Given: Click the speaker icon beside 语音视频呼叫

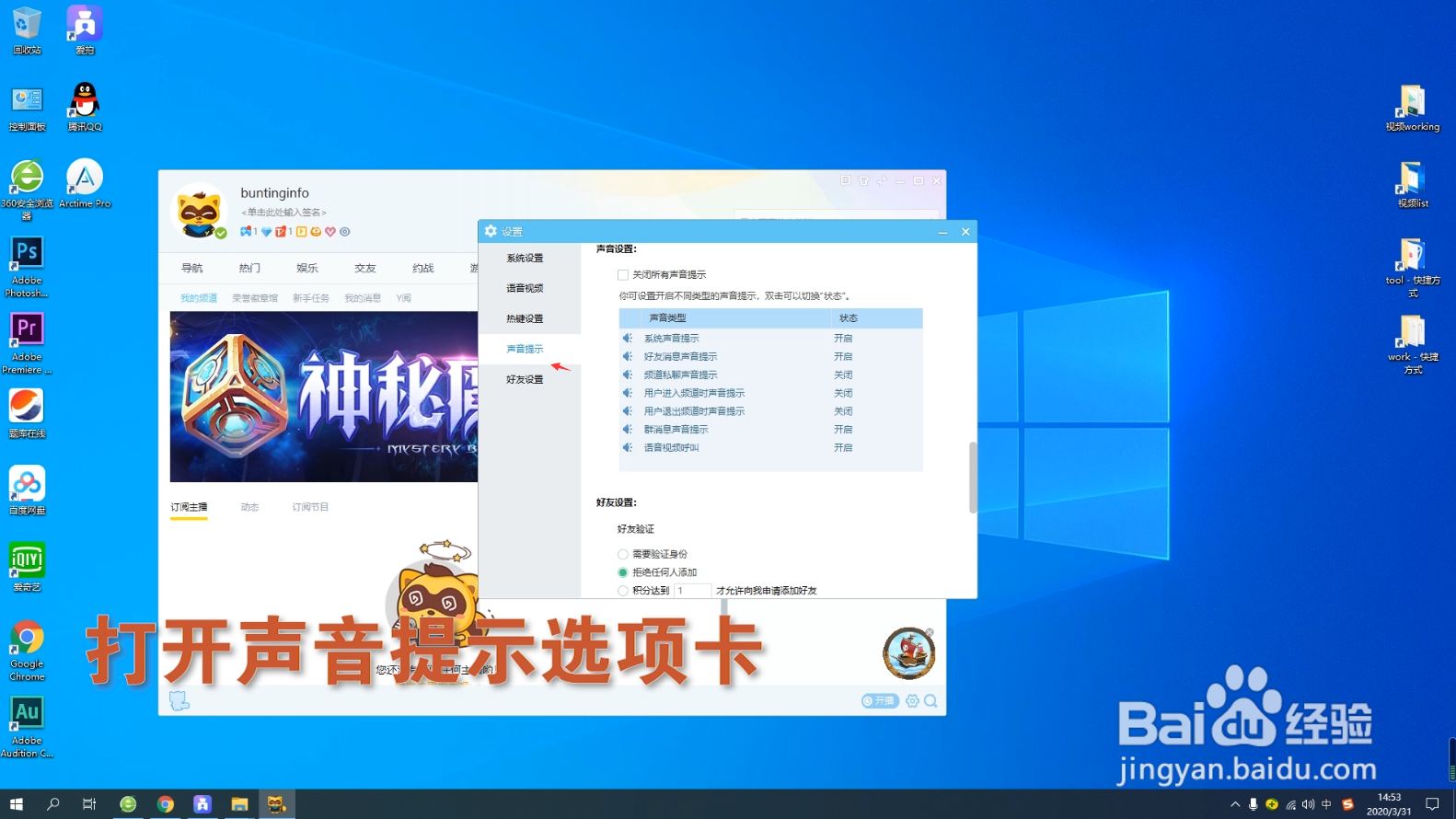Looking at the screenshot, I should pyautogui.click(x=628, y=447).
